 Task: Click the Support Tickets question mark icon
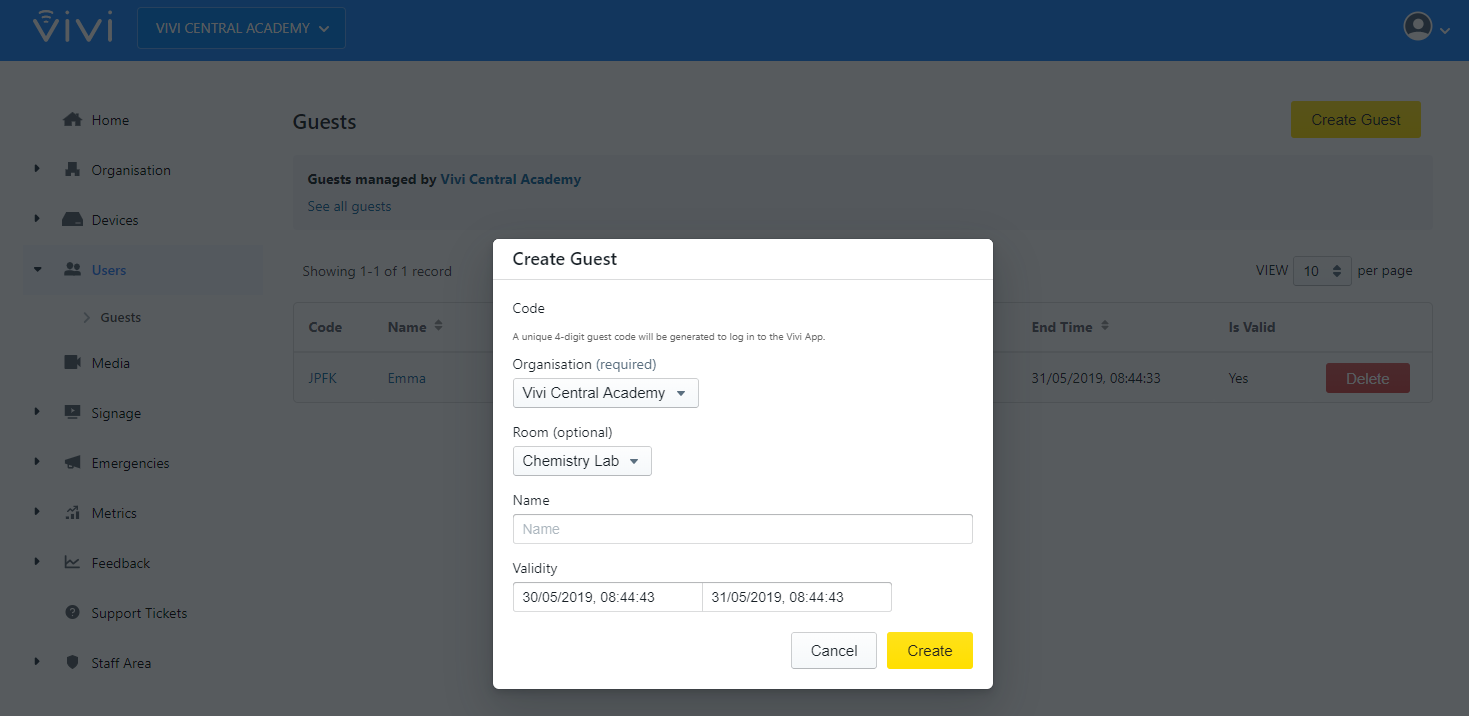coord(72,613)
